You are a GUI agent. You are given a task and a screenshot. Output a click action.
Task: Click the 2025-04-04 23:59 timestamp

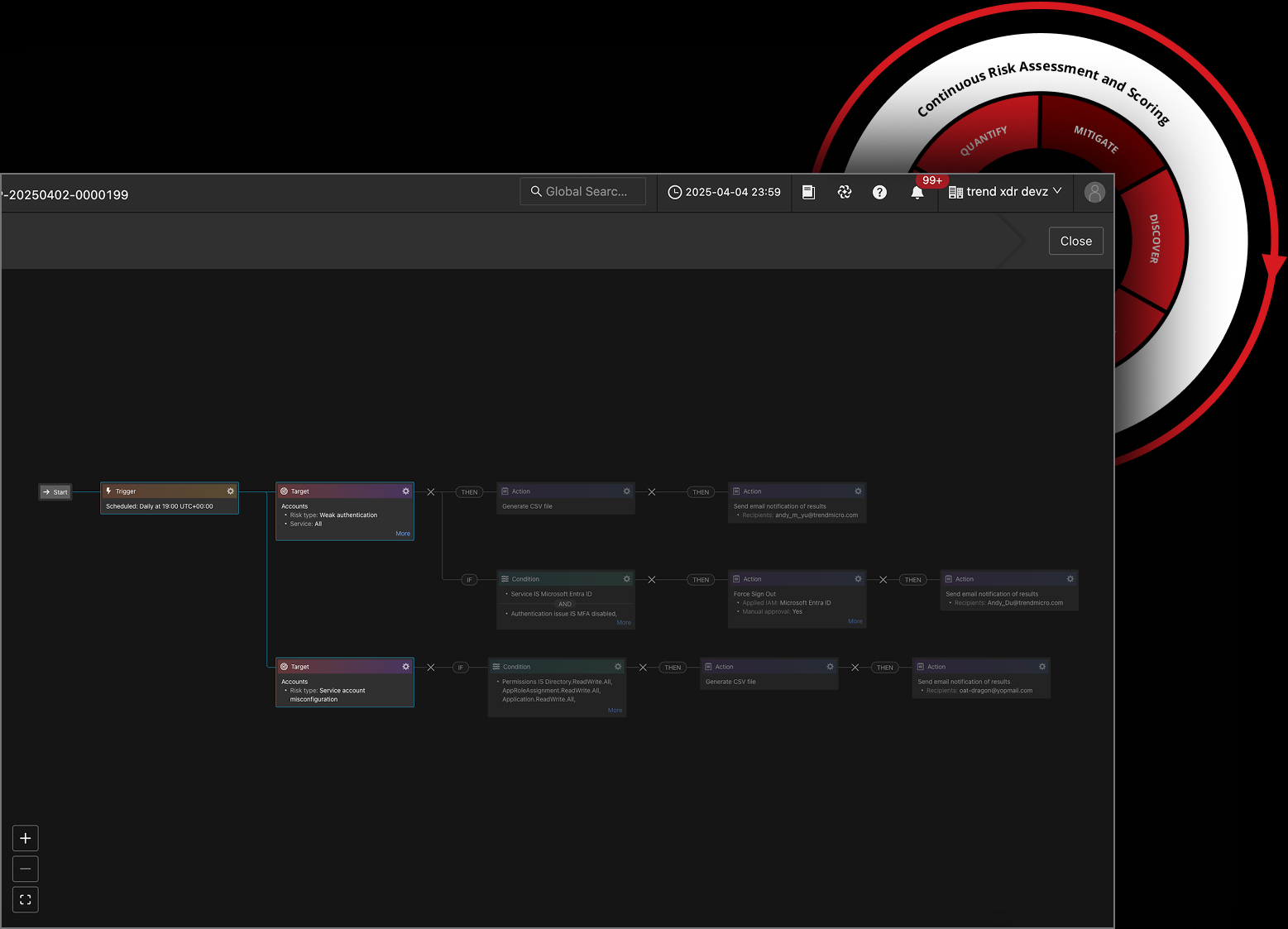[x=724, y=192]
